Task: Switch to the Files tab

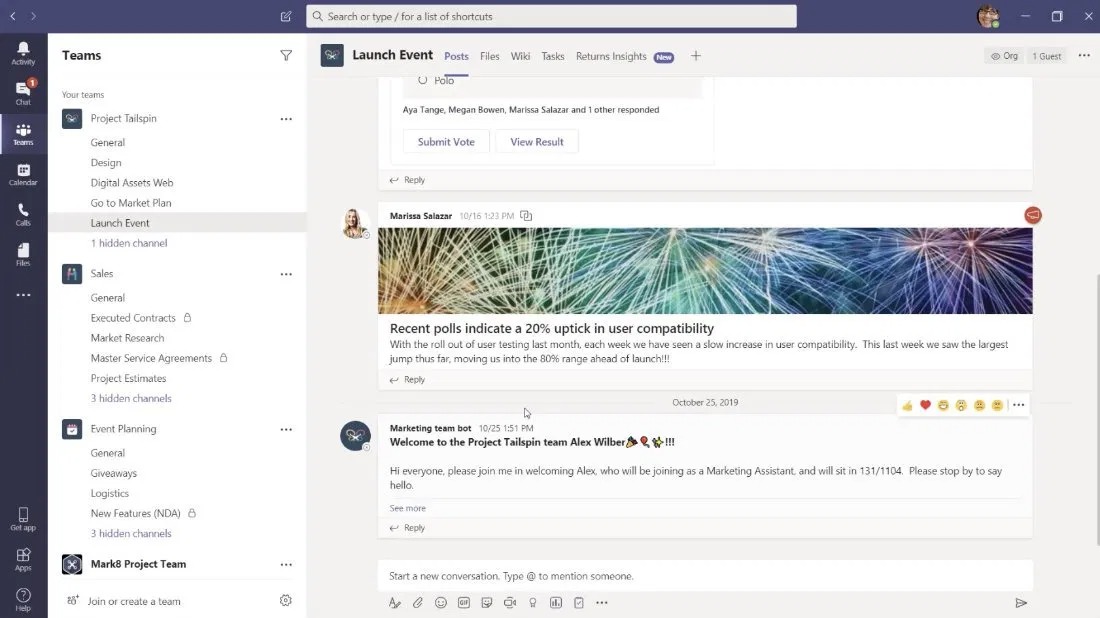Action: [x=489, y=56]
